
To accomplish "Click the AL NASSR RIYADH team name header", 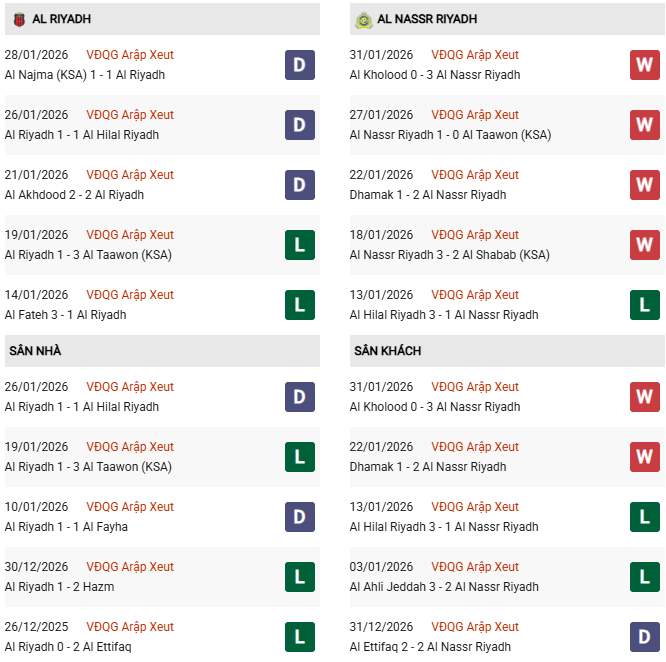I will tap(427, 19).
